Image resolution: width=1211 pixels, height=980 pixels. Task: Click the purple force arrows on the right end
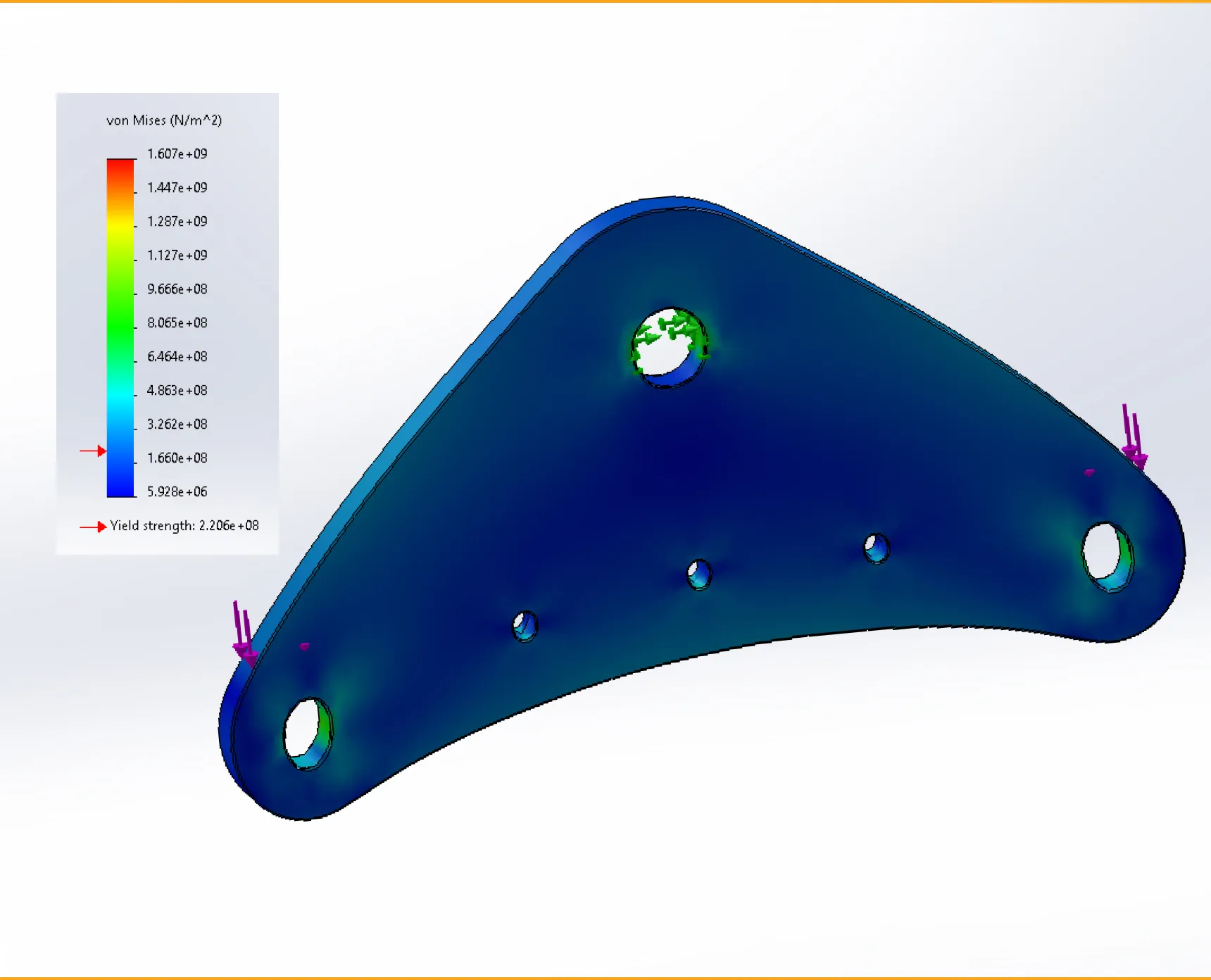click(1133, 438)
